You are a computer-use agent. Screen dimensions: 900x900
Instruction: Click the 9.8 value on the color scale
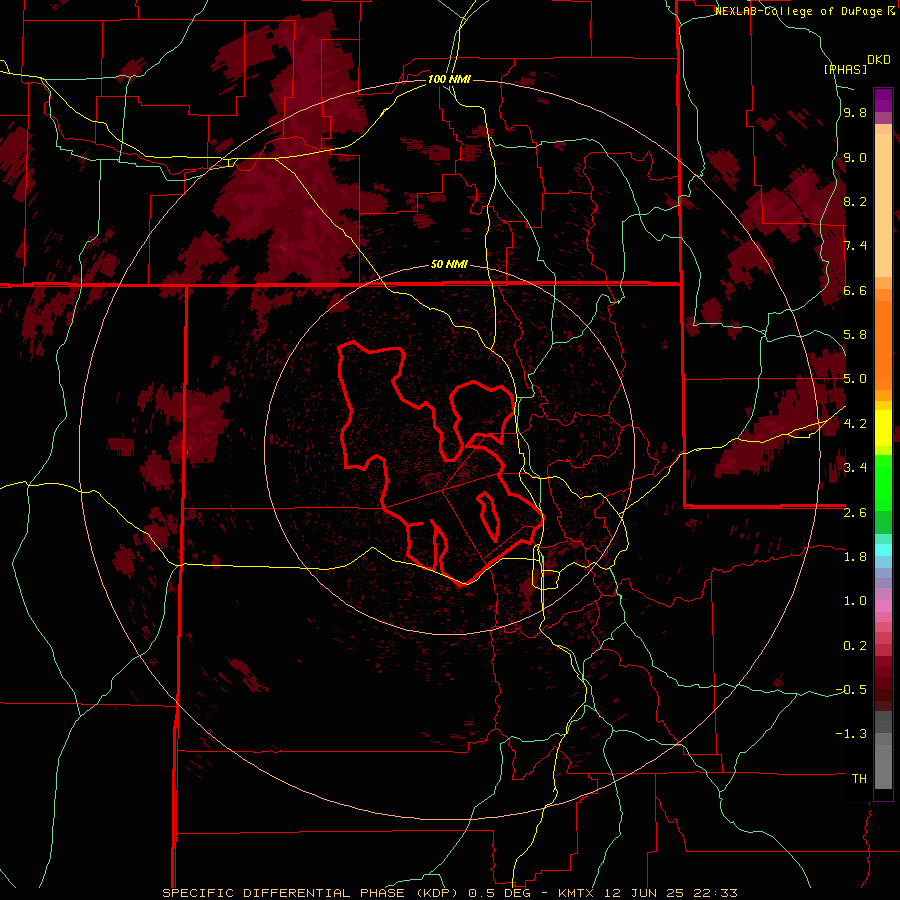855,113
